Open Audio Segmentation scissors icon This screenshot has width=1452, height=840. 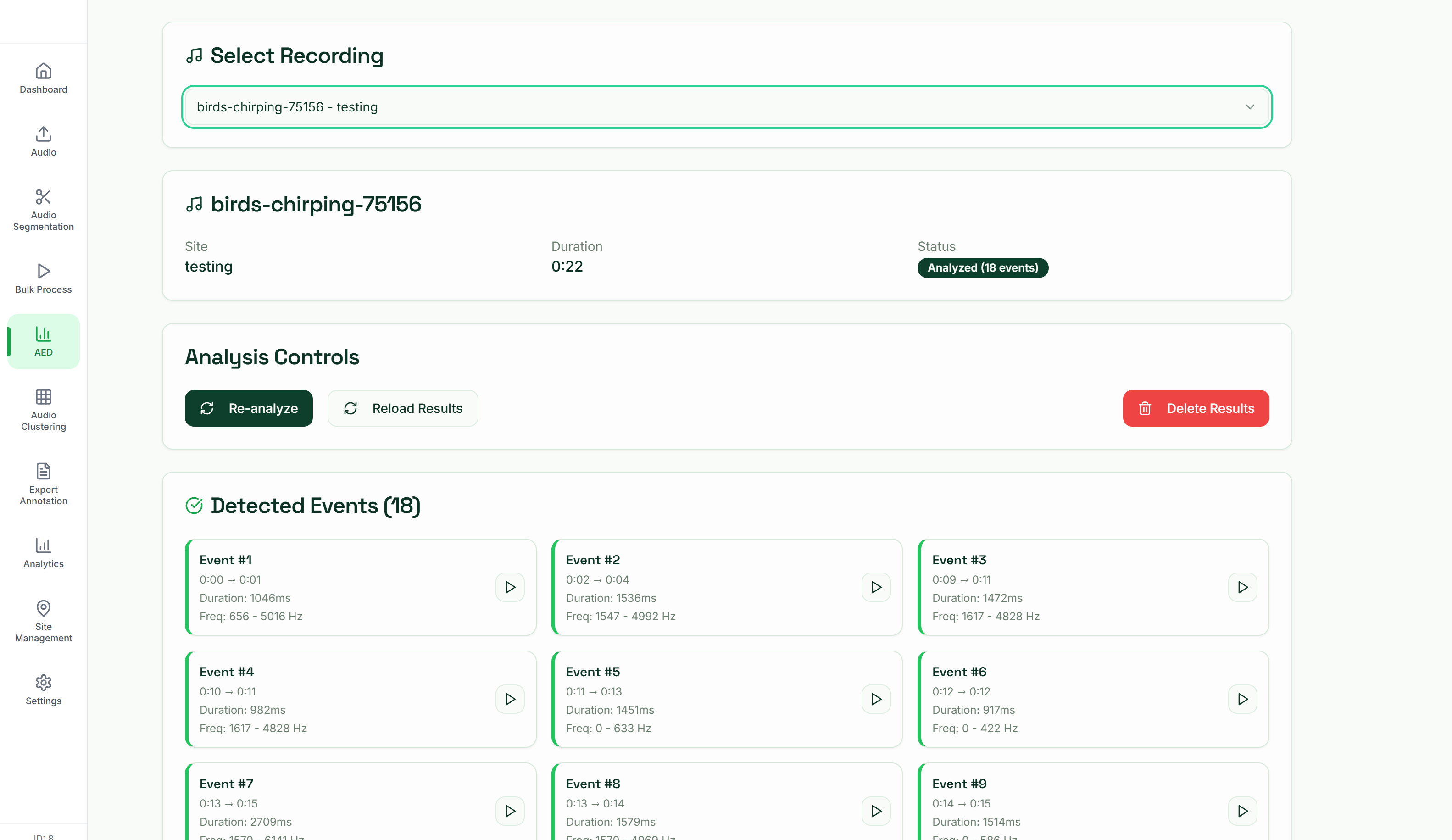[43, 197]
